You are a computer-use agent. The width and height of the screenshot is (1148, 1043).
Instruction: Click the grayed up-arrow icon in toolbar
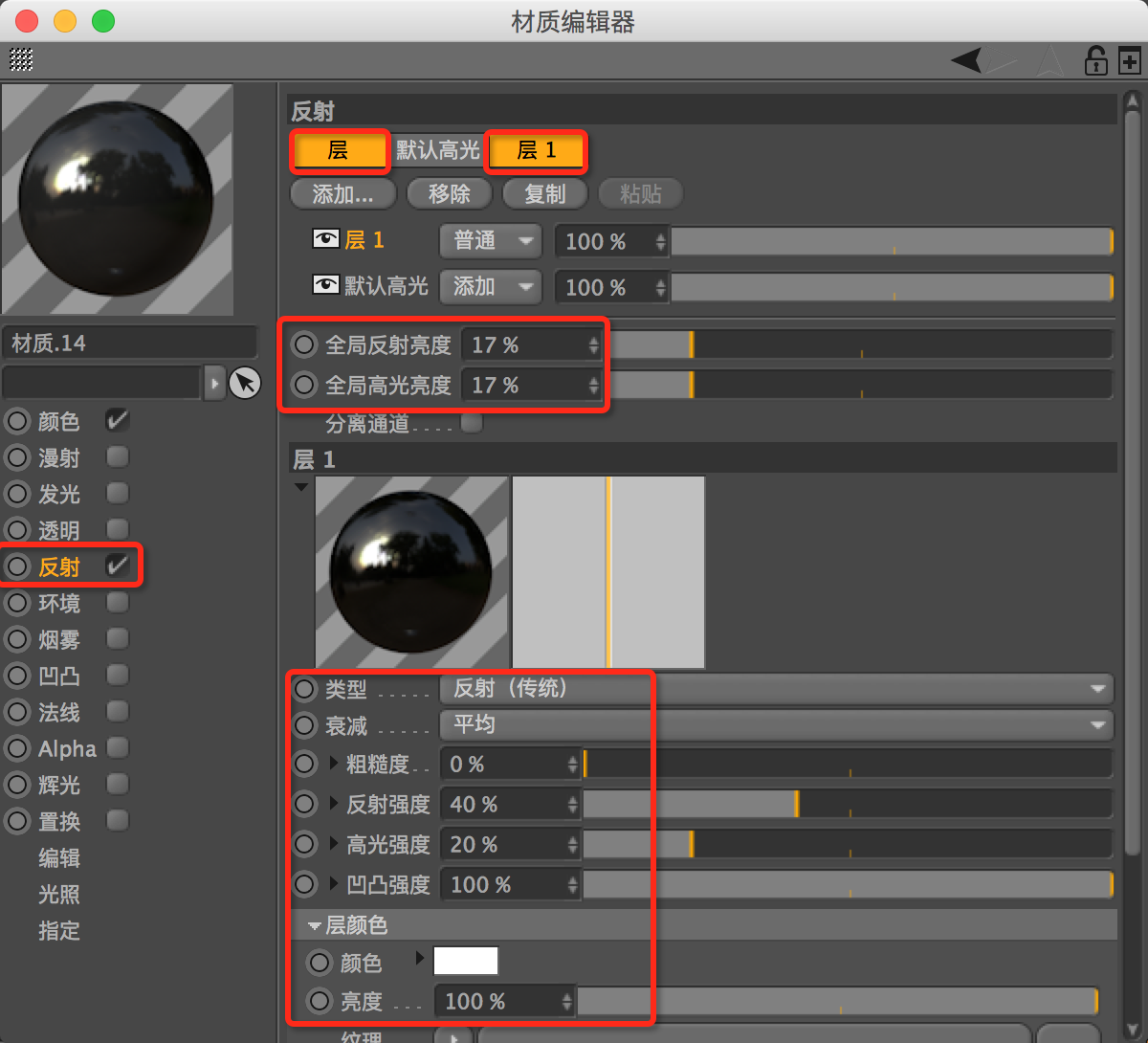tap(1051, 61)
